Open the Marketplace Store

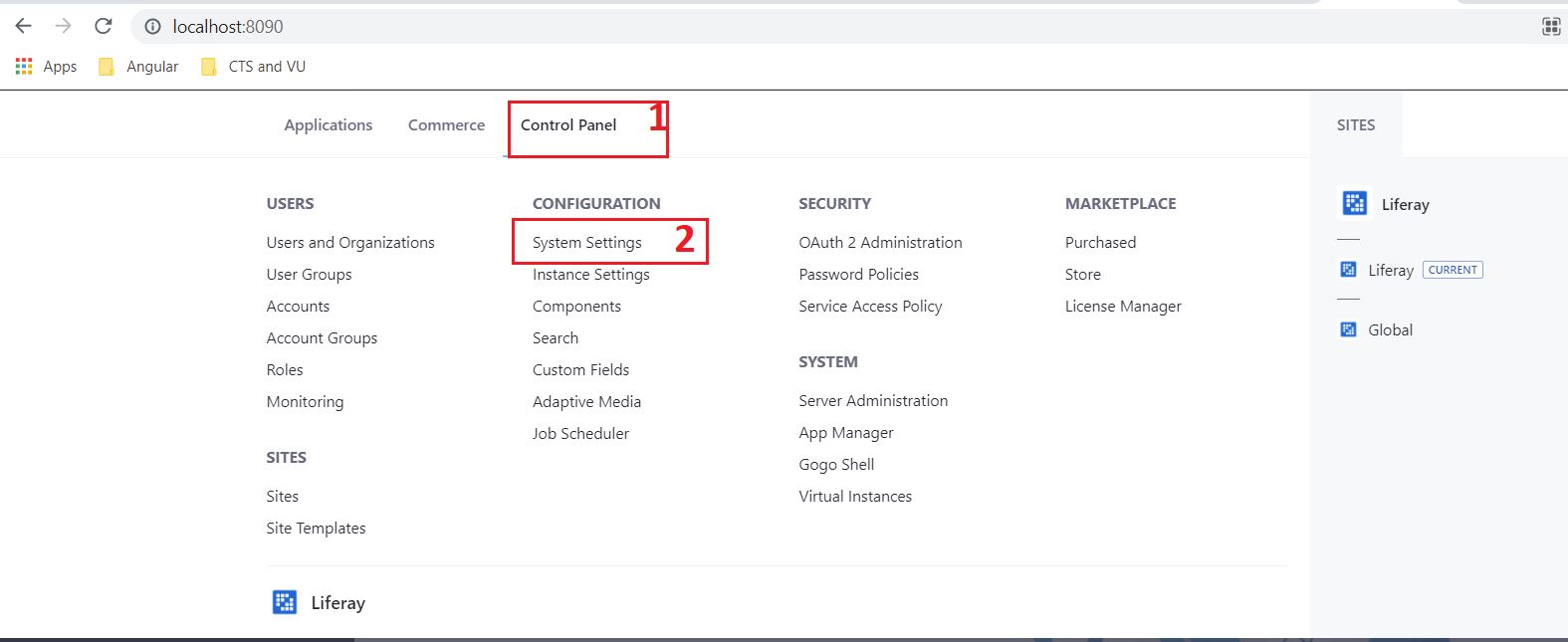point(1083,275)
